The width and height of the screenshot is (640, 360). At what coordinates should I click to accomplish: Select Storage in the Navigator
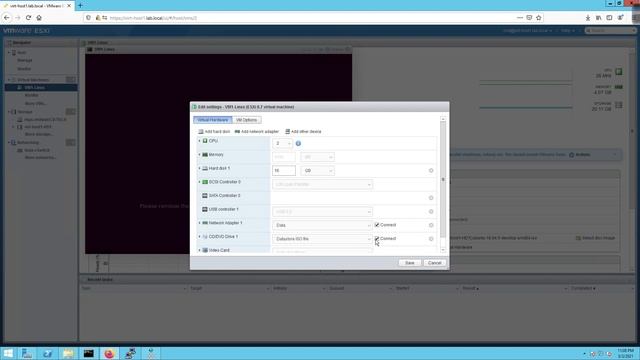24,111
